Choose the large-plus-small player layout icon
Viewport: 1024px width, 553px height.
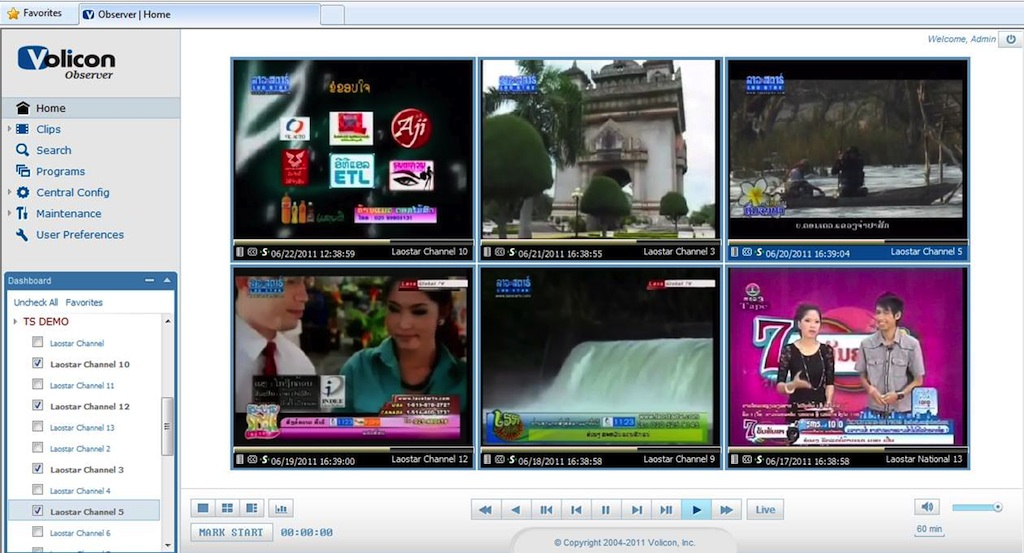point(251,508)
